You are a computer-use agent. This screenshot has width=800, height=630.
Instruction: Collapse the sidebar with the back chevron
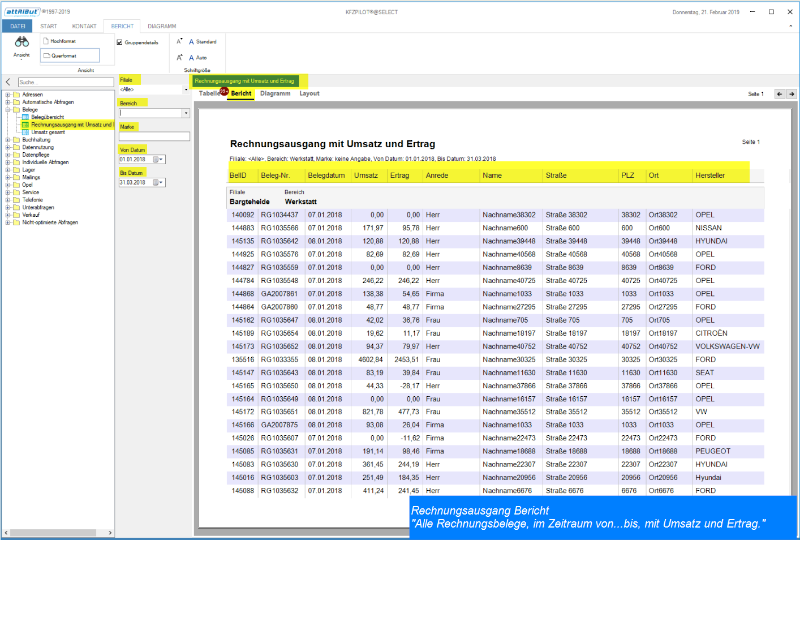pyautogui.click(x=7, y=82)
